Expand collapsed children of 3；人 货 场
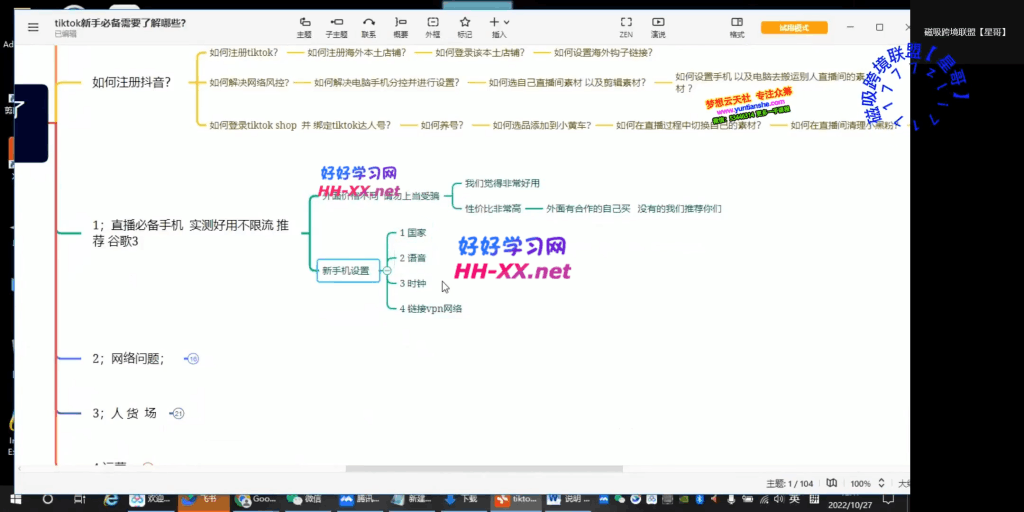Viewport: 1024px width, 512px height. point(178,413)
